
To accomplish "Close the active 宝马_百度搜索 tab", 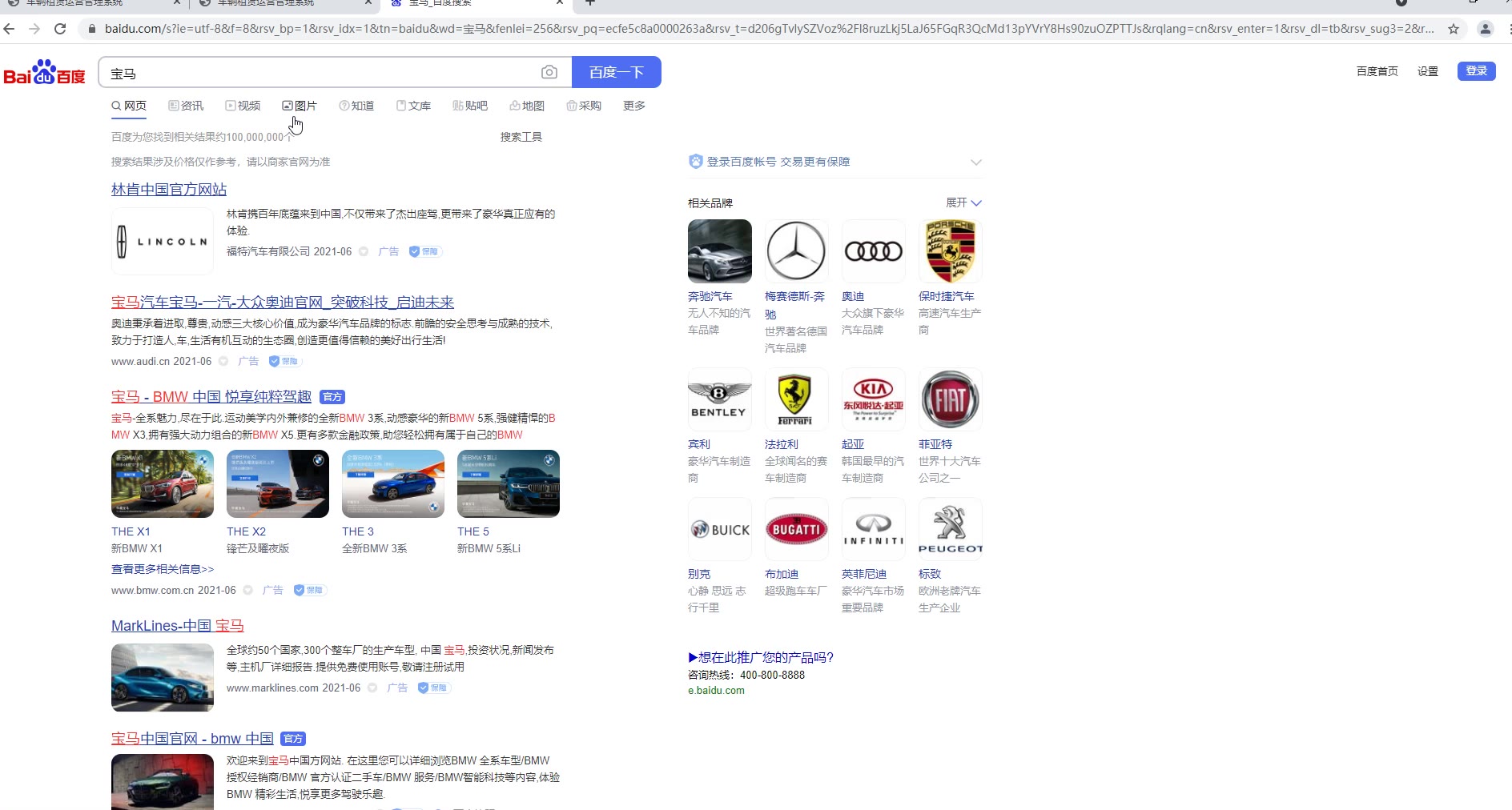I will coord(560,2).
